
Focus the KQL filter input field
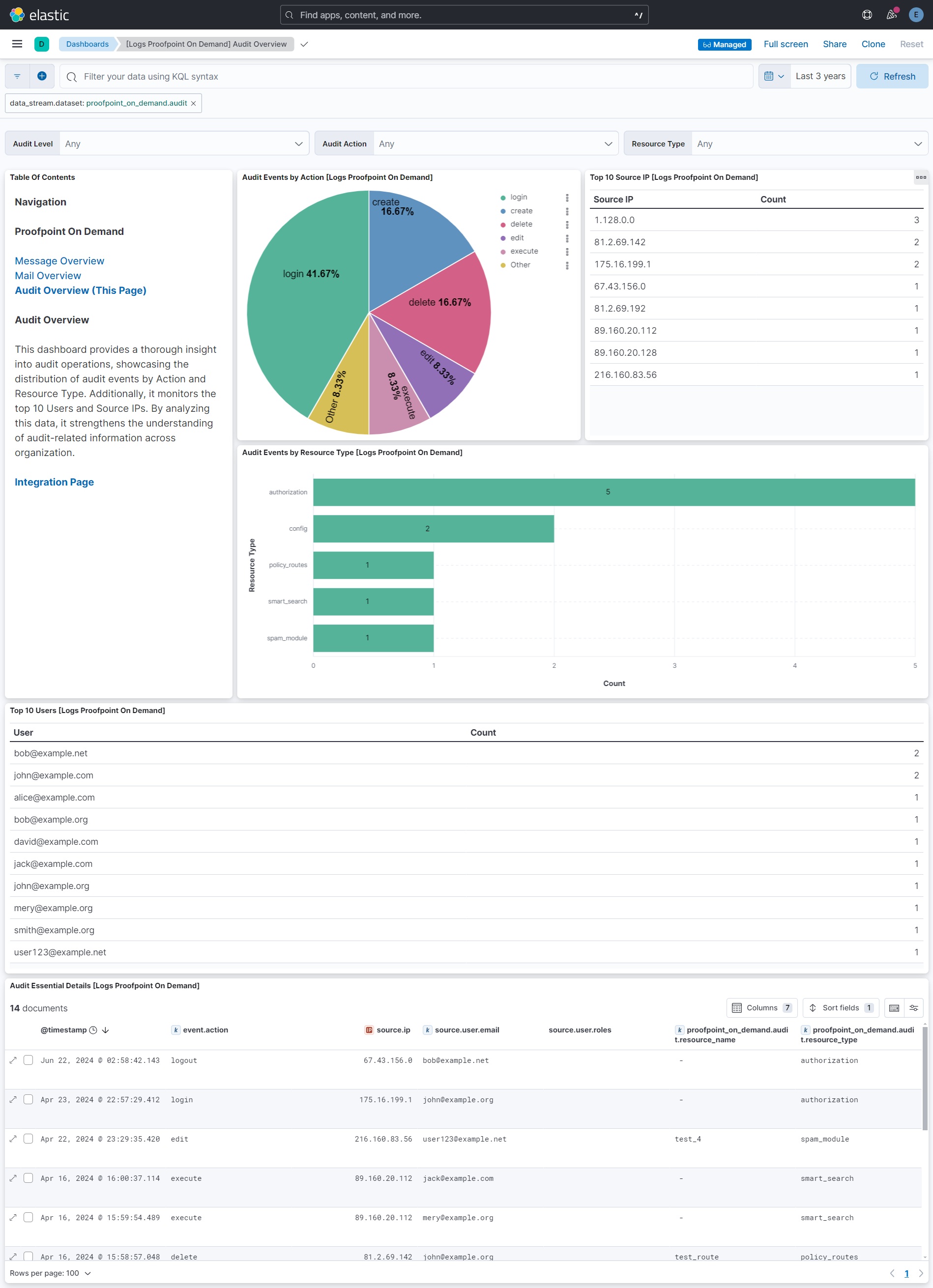tap(406, 76)
